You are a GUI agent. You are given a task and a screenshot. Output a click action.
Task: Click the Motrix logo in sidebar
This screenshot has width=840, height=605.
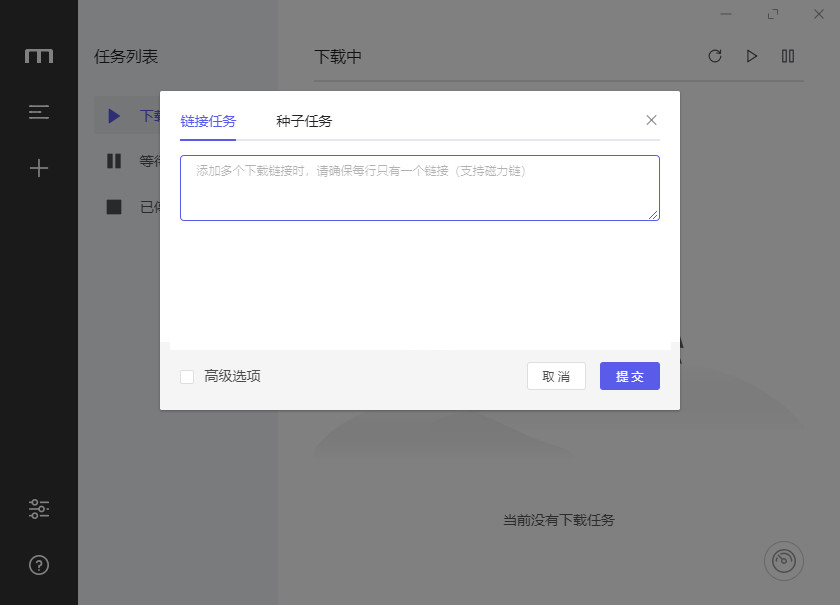[x=39, y=56]
